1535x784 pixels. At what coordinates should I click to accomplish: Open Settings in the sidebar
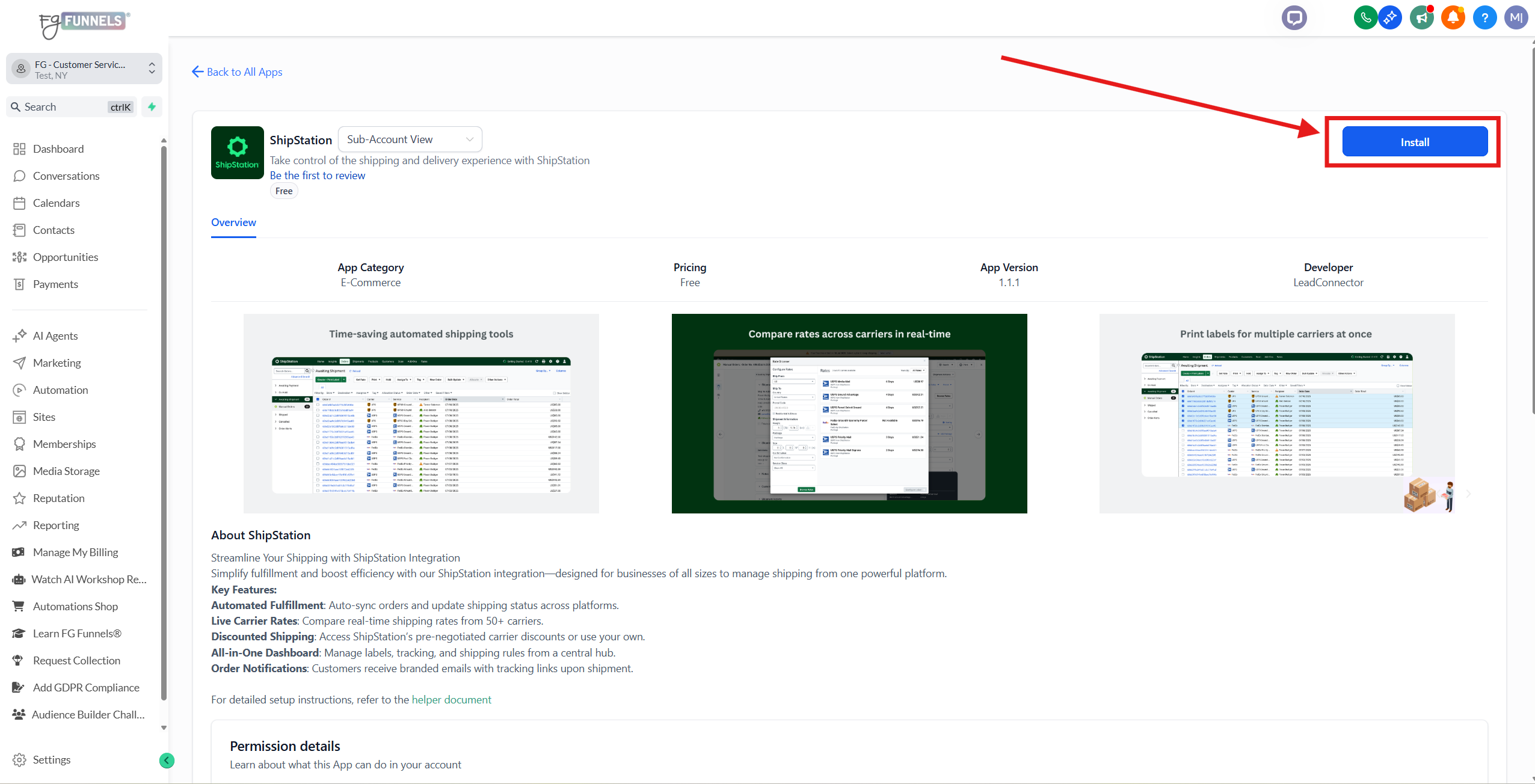click(51, 760)
